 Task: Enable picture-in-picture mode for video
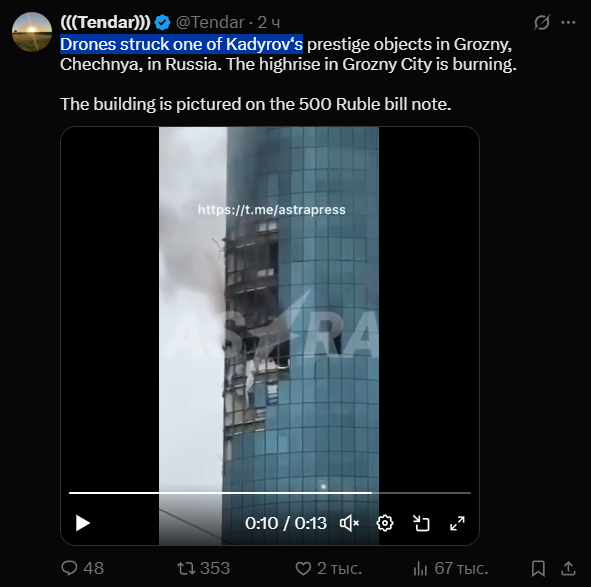pos(421,523)
